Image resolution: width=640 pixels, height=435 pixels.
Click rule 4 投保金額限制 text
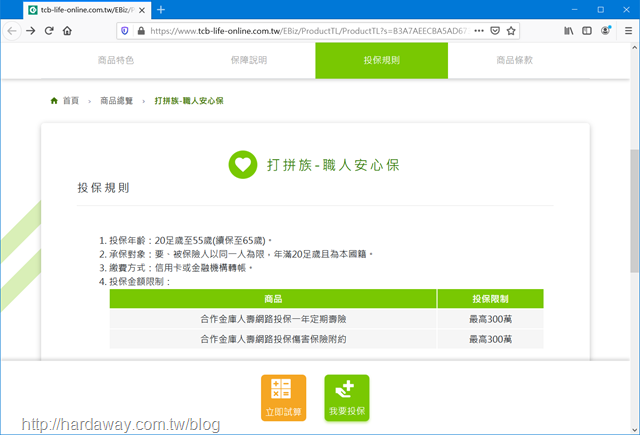pos(135,282)
